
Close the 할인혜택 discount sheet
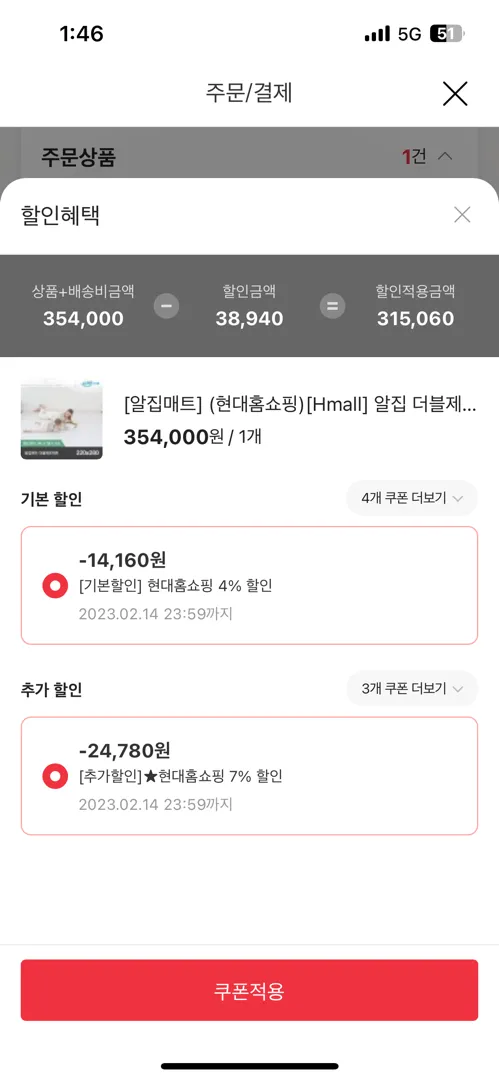coord(462,215)
